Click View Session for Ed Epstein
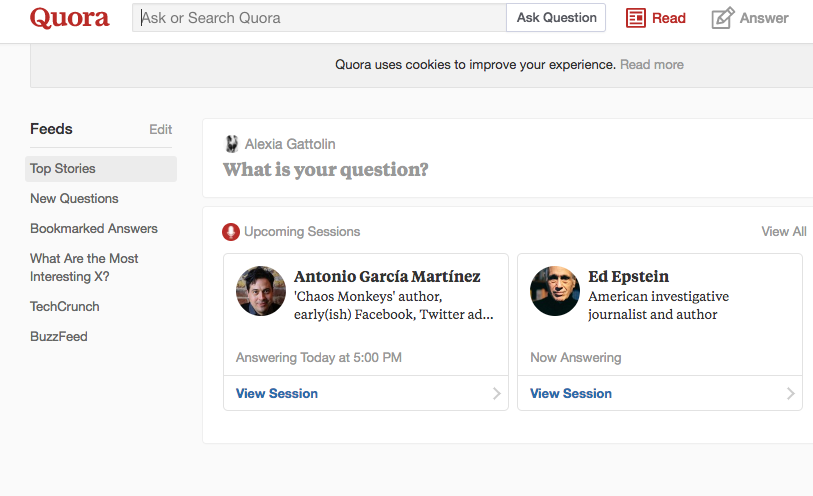This screenshot has width=813, height=496. click(571, 393)
